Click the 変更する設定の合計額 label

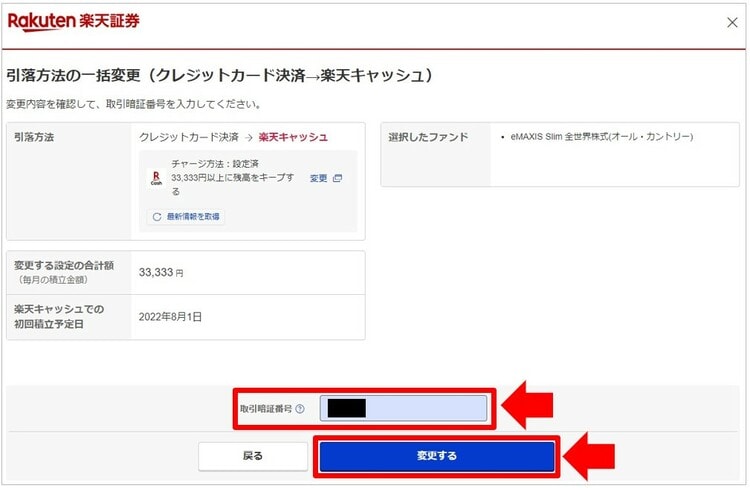pos(64,266)
